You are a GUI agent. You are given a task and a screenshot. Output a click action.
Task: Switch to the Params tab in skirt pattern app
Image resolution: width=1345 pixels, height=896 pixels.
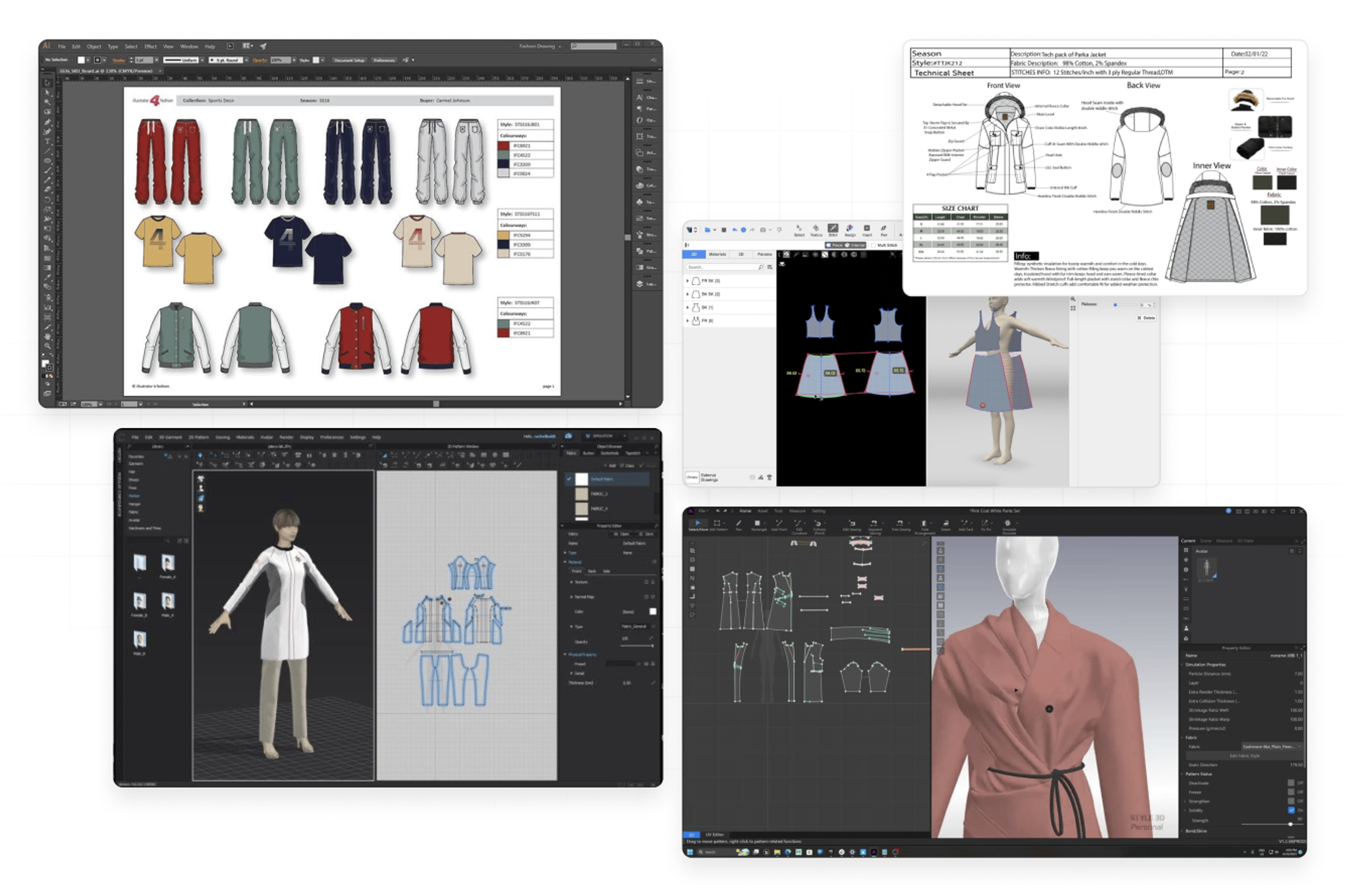pyautogui.click(x=764, y=254)
